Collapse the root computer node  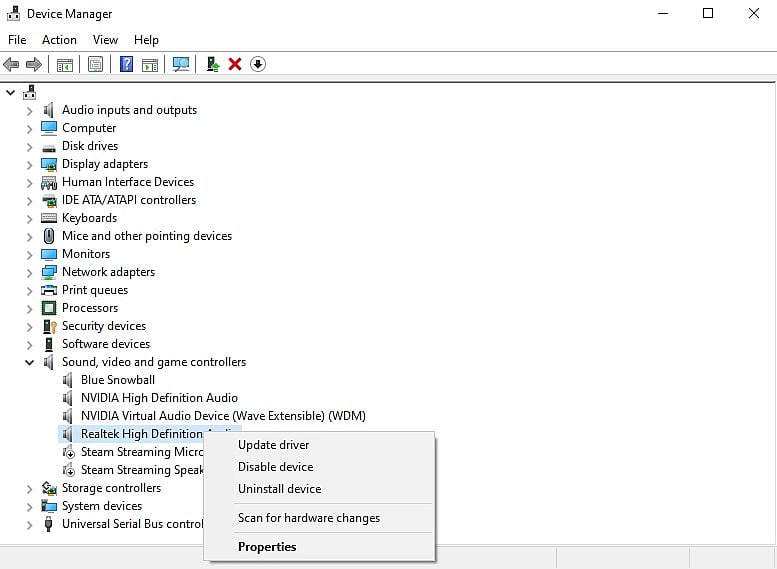click(10, 93)
